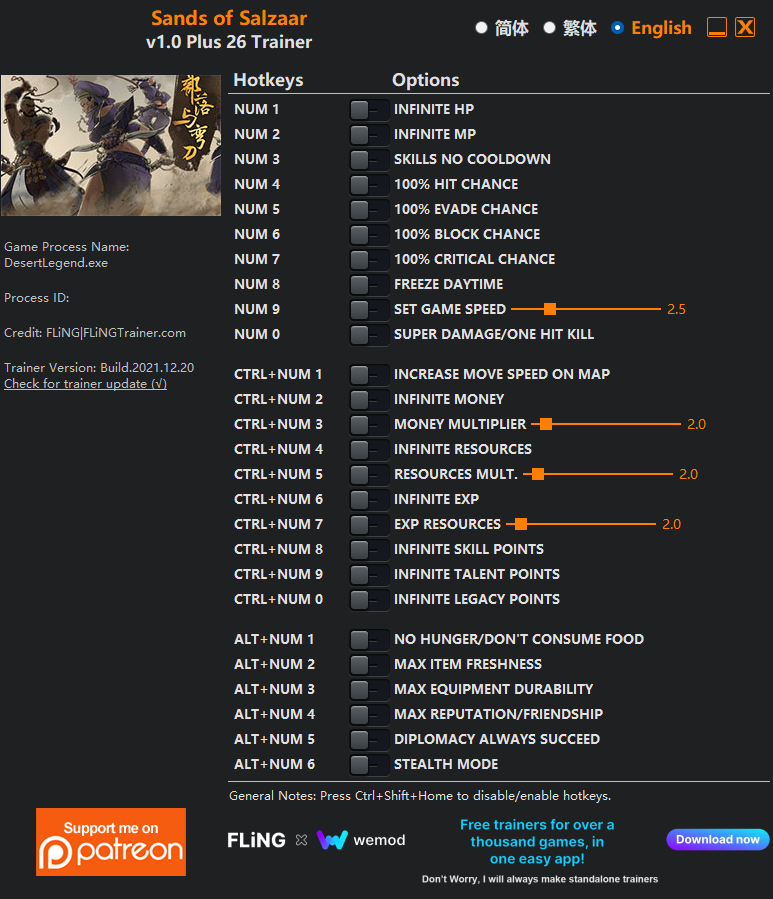773x899 pixels.
Task: Enable Resources Mult. toggle
Action: tap(369, 475)
